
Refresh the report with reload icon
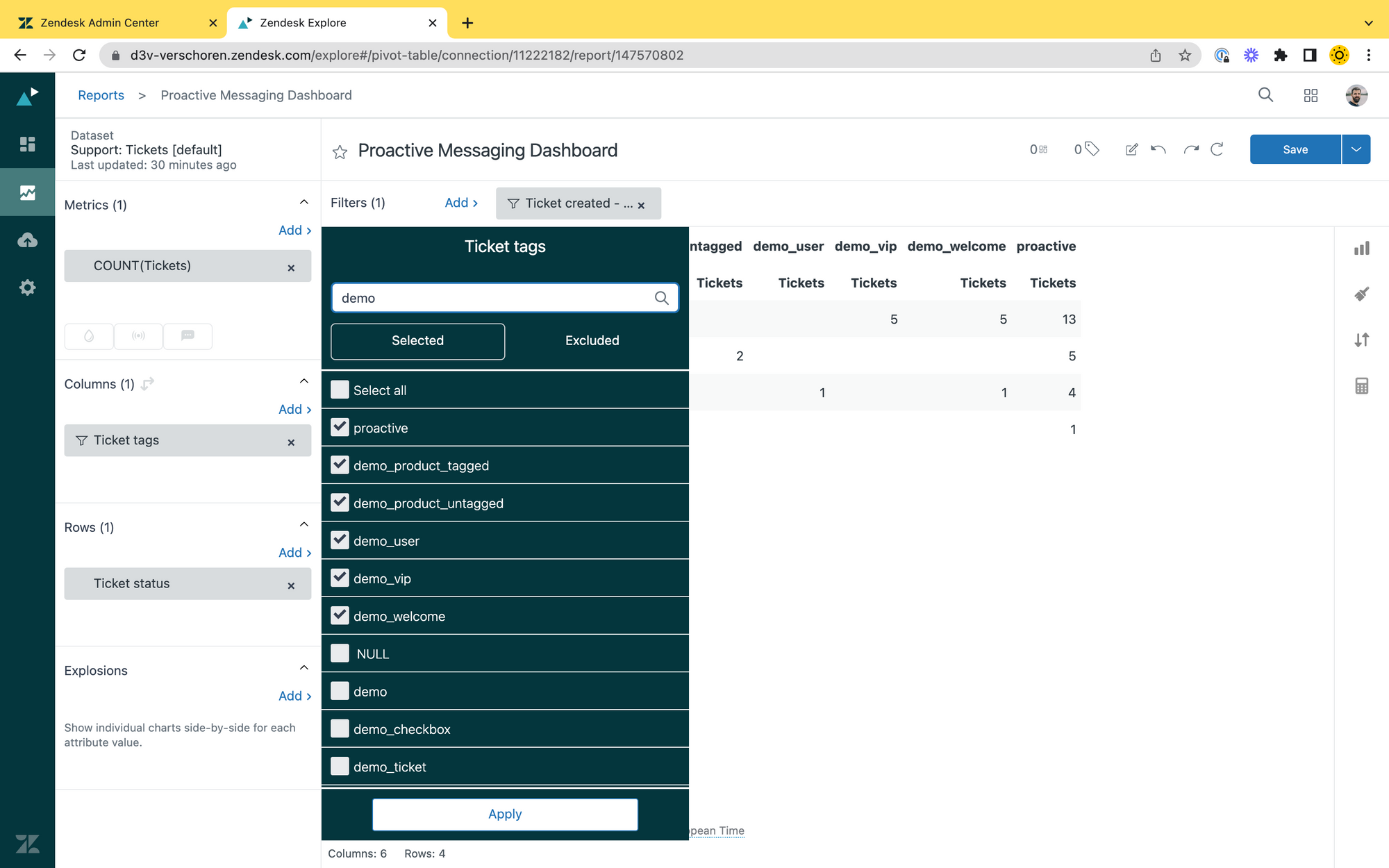coord(1217,149)
